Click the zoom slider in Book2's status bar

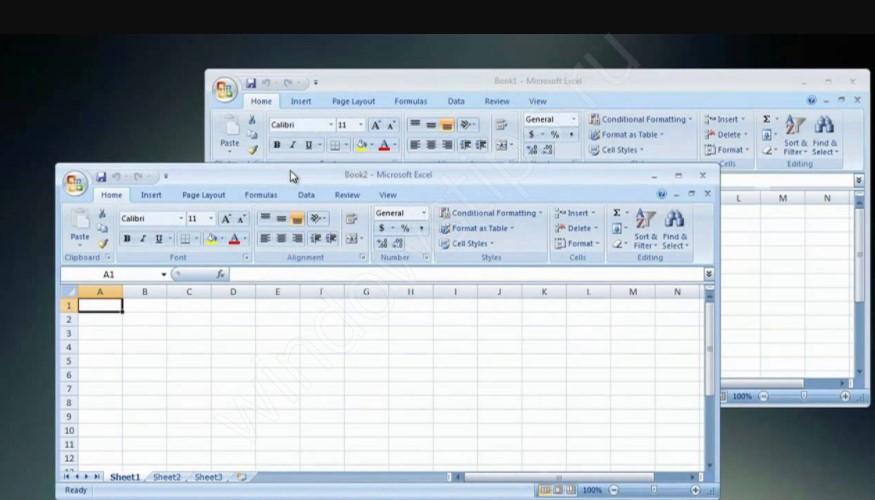click(x=653, y=490)
